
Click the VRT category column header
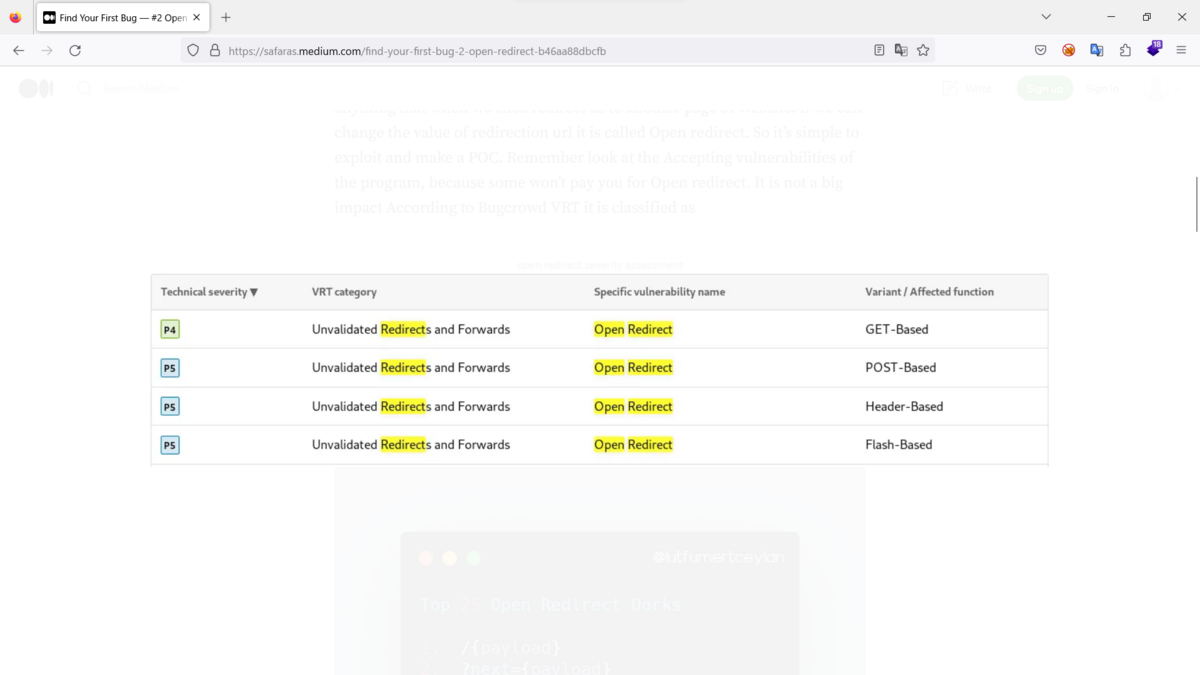(x=344, y=292)
